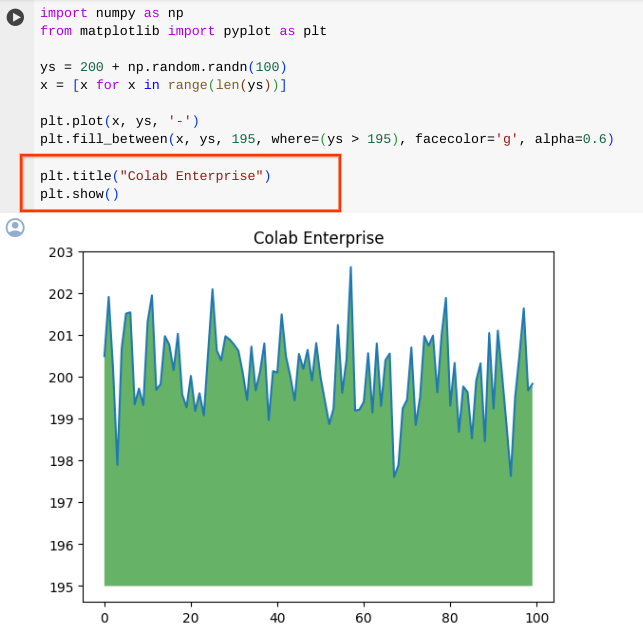Click the y-axis label 200

click(61, 378)
